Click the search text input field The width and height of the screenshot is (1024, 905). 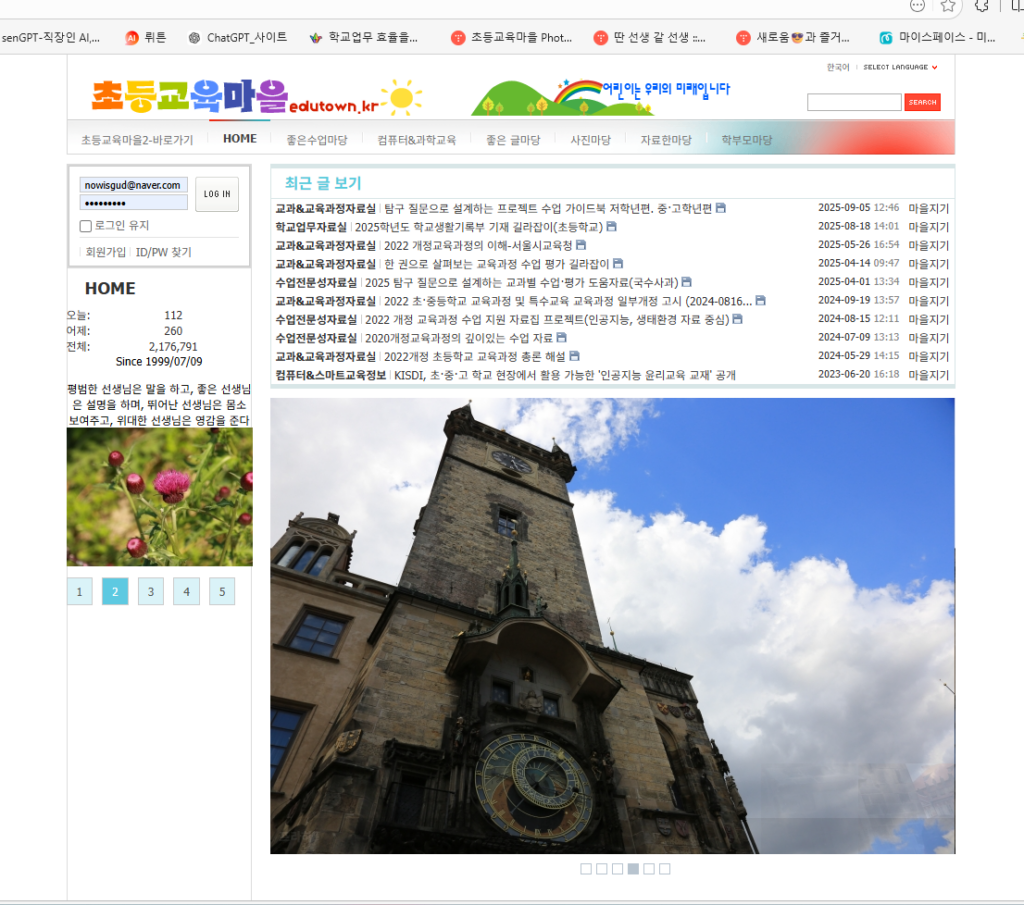(853, 102)
